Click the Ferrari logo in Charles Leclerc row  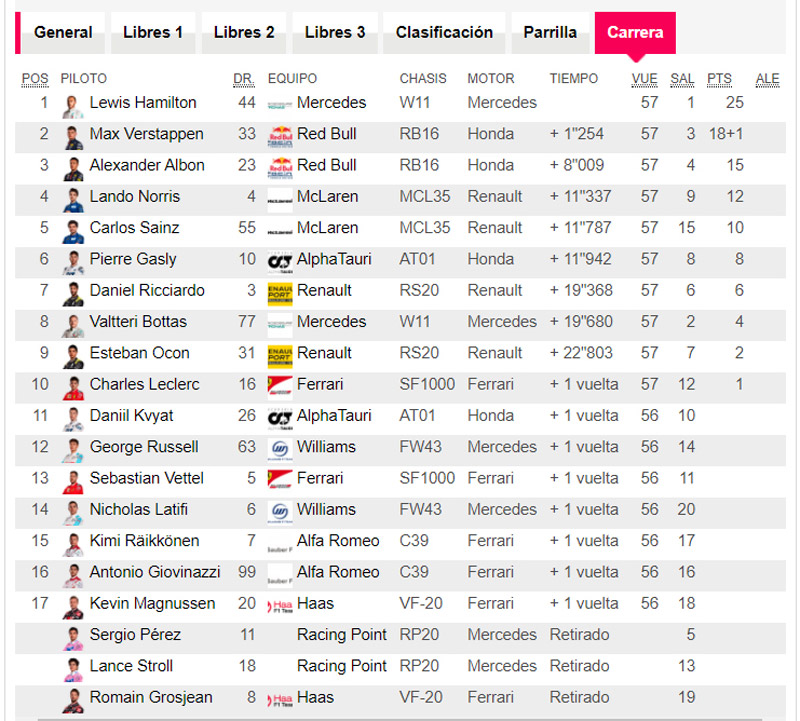coord(280,385)
